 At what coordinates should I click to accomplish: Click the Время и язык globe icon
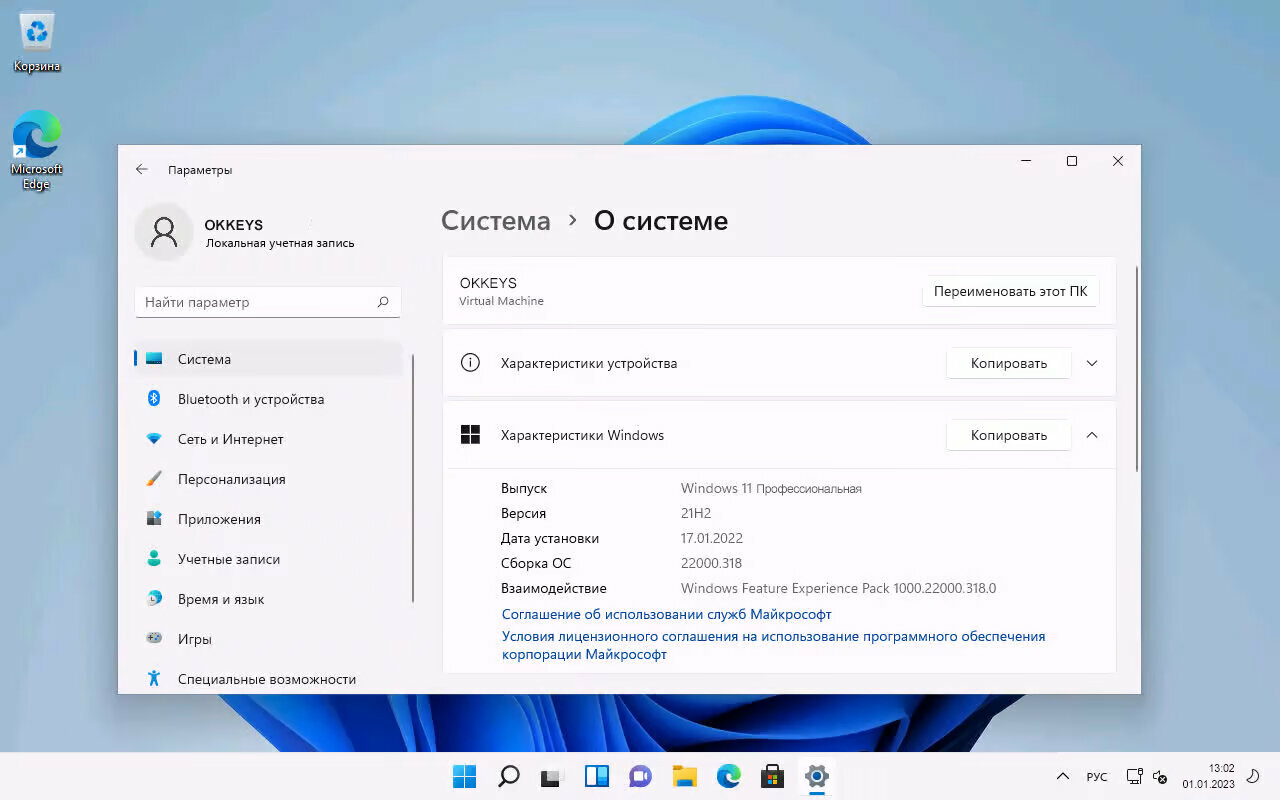click(x=154, y=599)
